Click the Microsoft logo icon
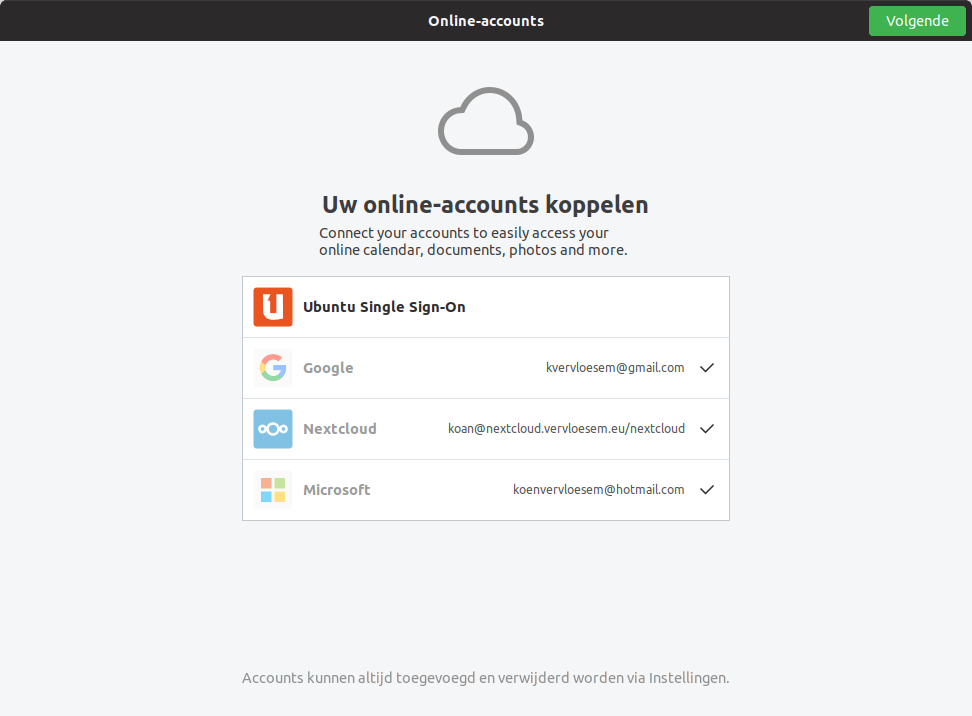The width and height of the screenshot is (972, 716). coord(273,490)
